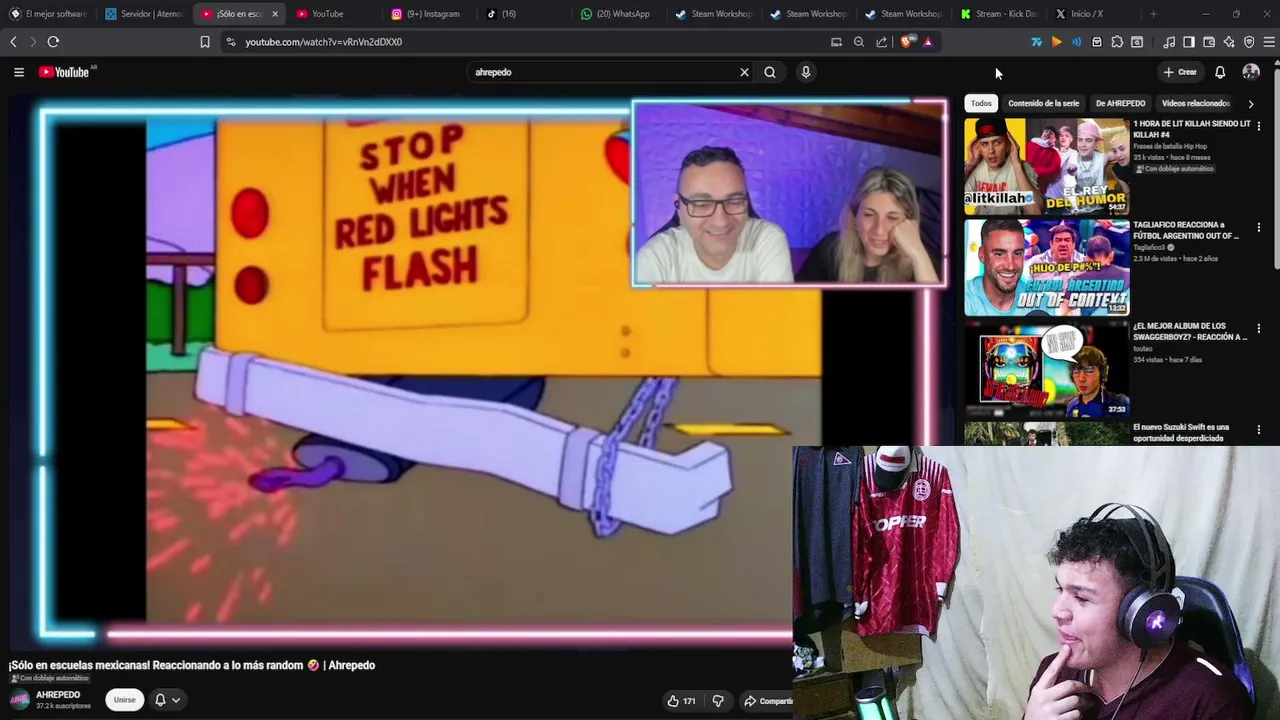The image size is (1280, 720).
Task: Open Lit Killah video thumbnail
Action: 1047,166
